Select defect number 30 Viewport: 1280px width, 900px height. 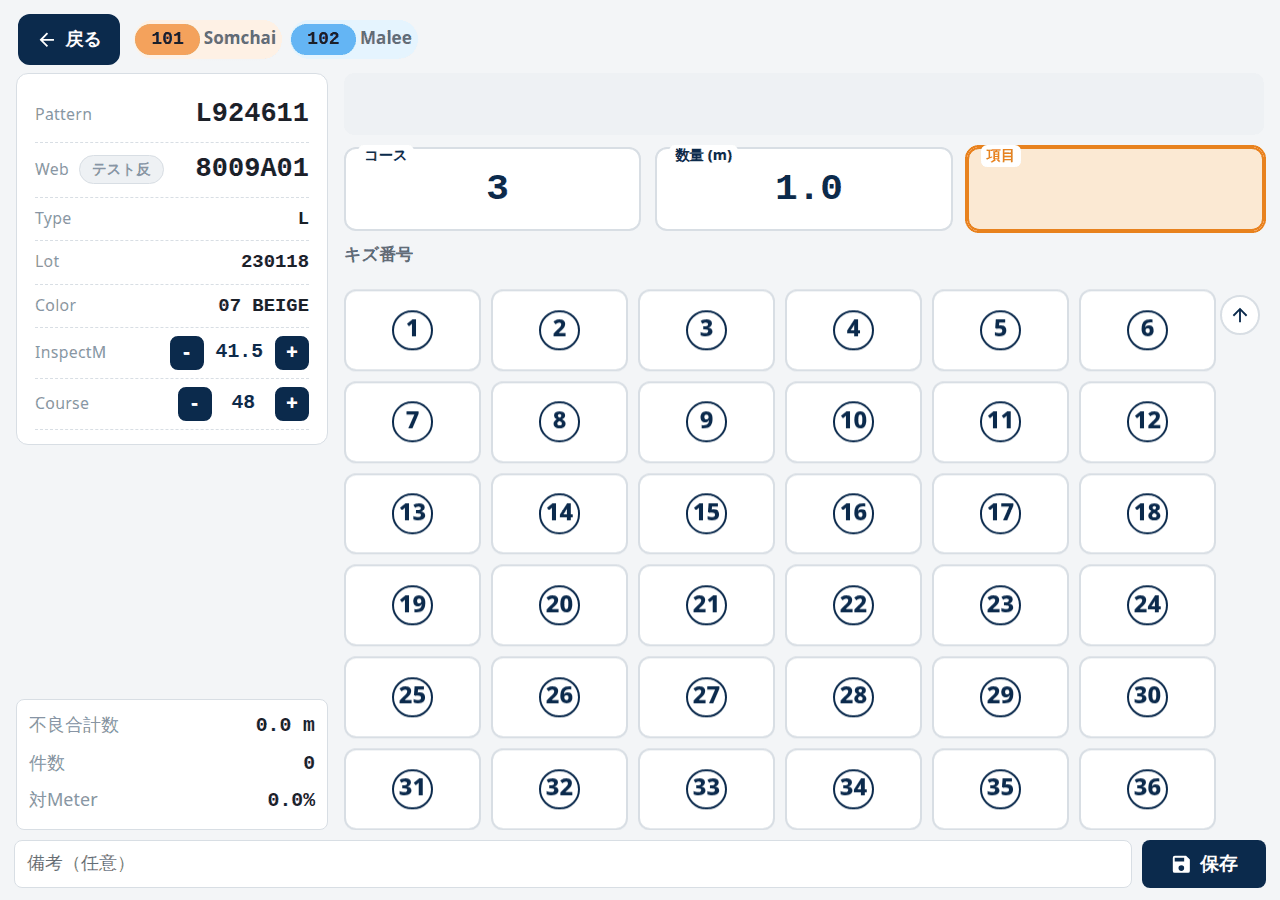pos(1147,697)
